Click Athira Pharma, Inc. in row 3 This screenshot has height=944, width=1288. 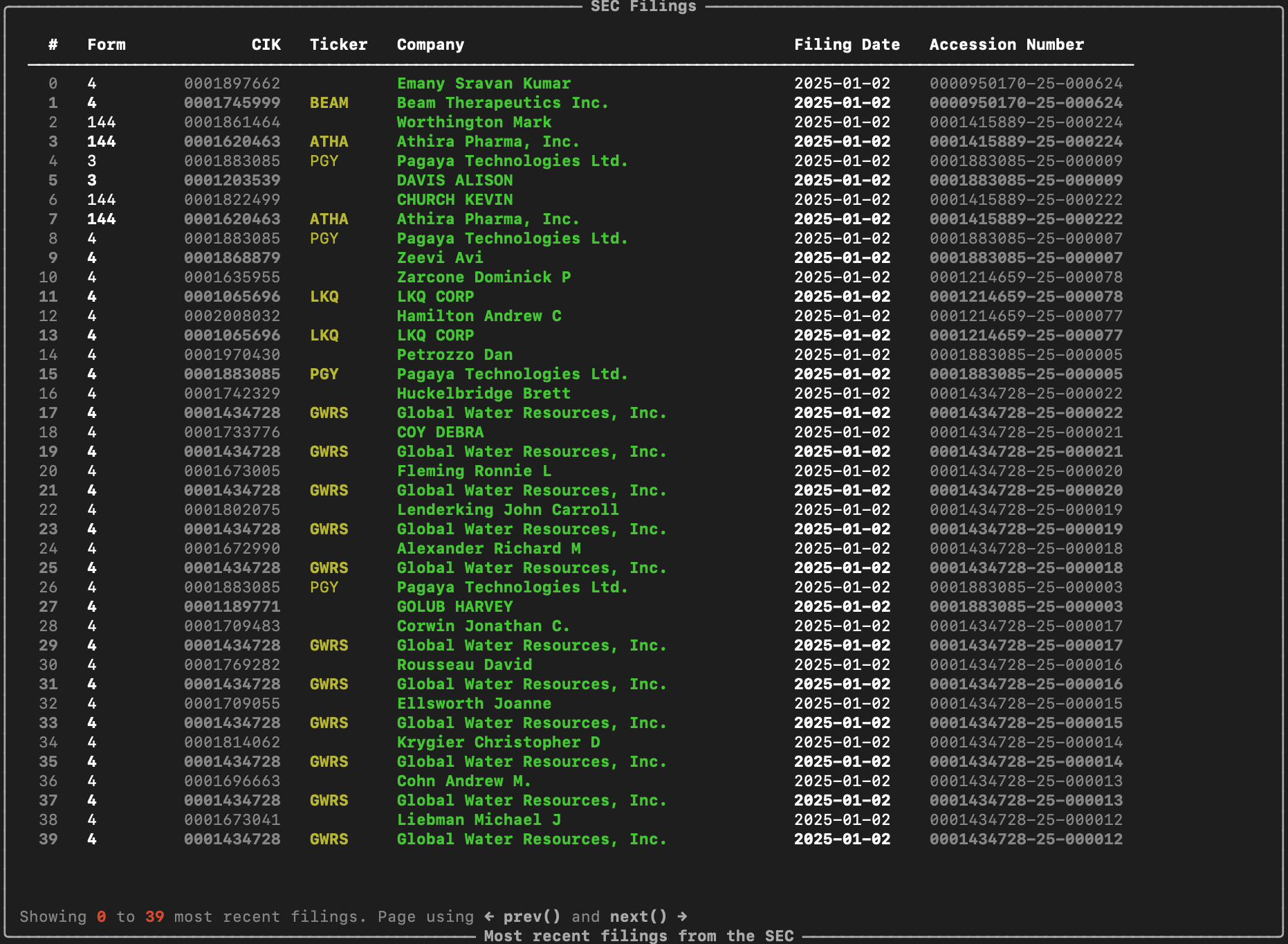pos(488,141)
